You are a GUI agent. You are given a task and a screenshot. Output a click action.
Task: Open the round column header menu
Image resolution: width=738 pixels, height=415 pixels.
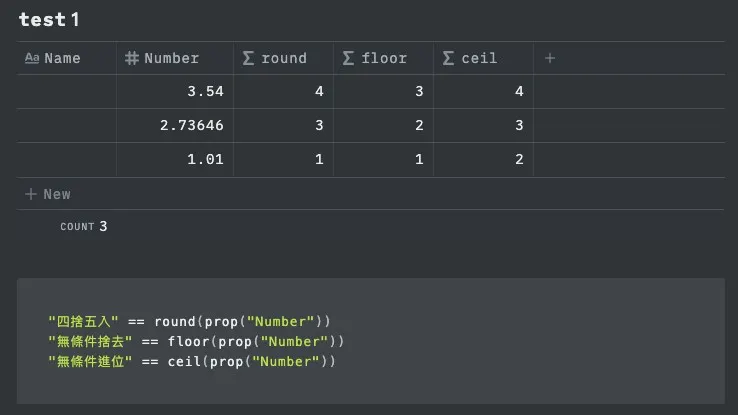pyautogui.click(x=284, y=58)
